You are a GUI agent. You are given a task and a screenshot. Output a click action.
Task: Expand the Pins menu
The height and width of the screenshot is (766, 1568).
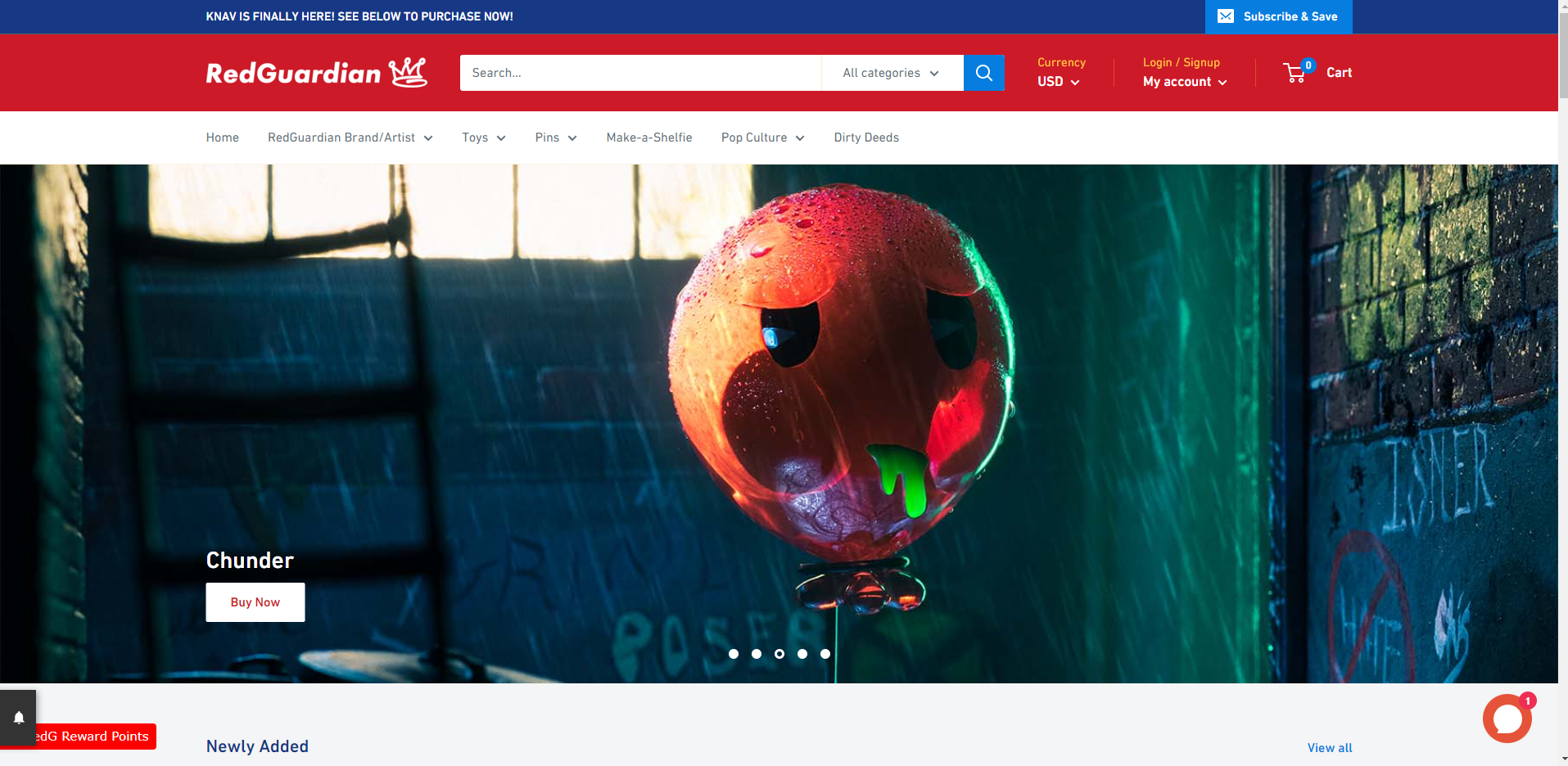(x=556, y=137)
